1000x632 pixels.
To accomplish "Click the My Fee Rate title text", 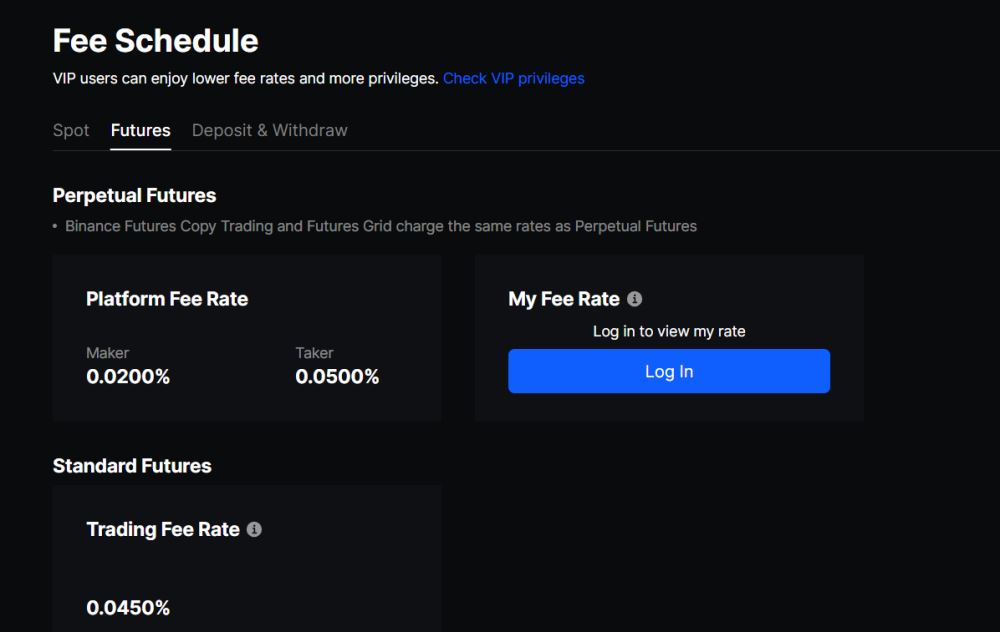I will (x=564, y=299).
